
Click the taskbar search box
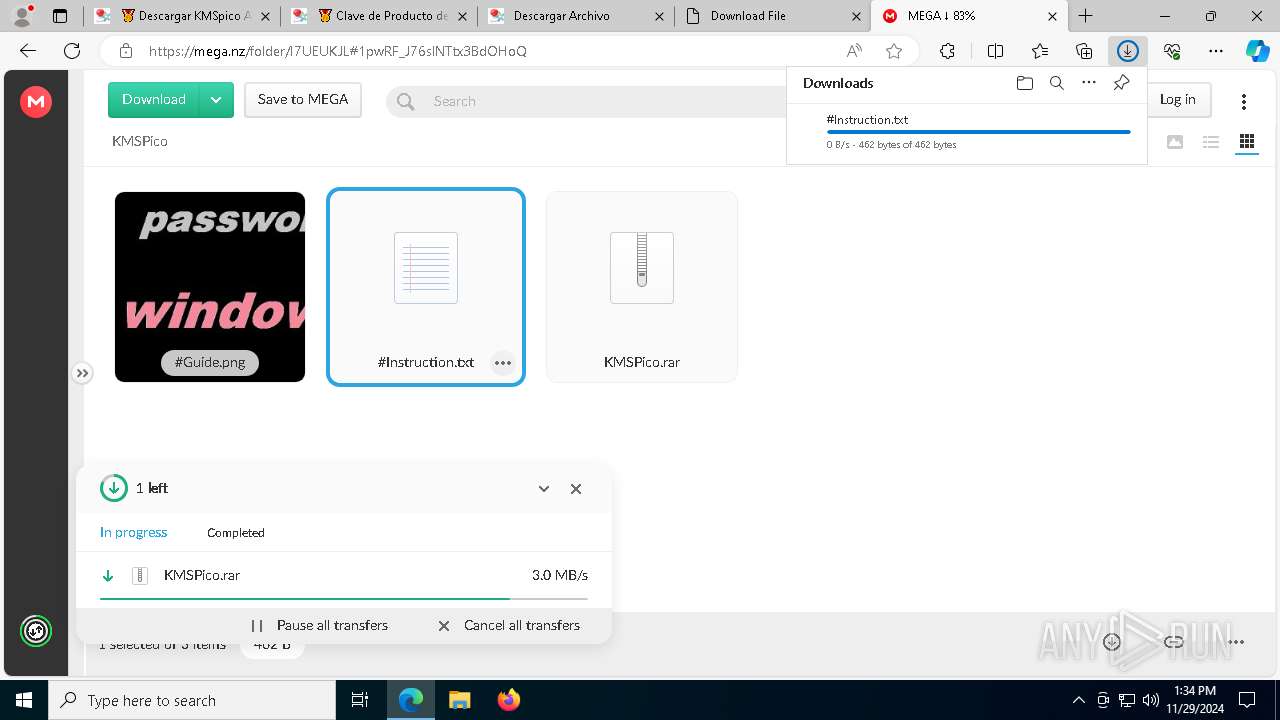[x=192, y=700]
